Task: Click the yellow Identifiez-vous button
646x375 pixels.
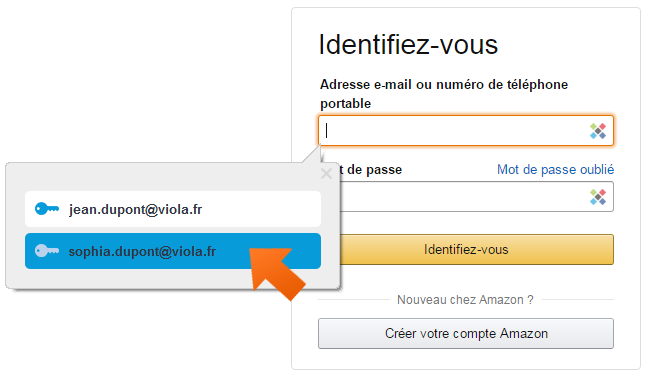Action: (x=476, y=249)
